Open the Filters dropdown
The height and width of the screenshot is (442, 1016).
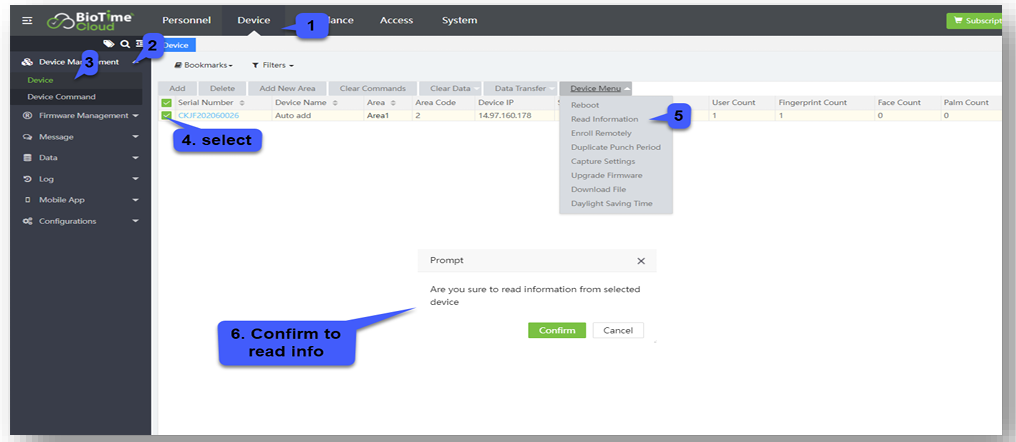(x=272, y=65)
